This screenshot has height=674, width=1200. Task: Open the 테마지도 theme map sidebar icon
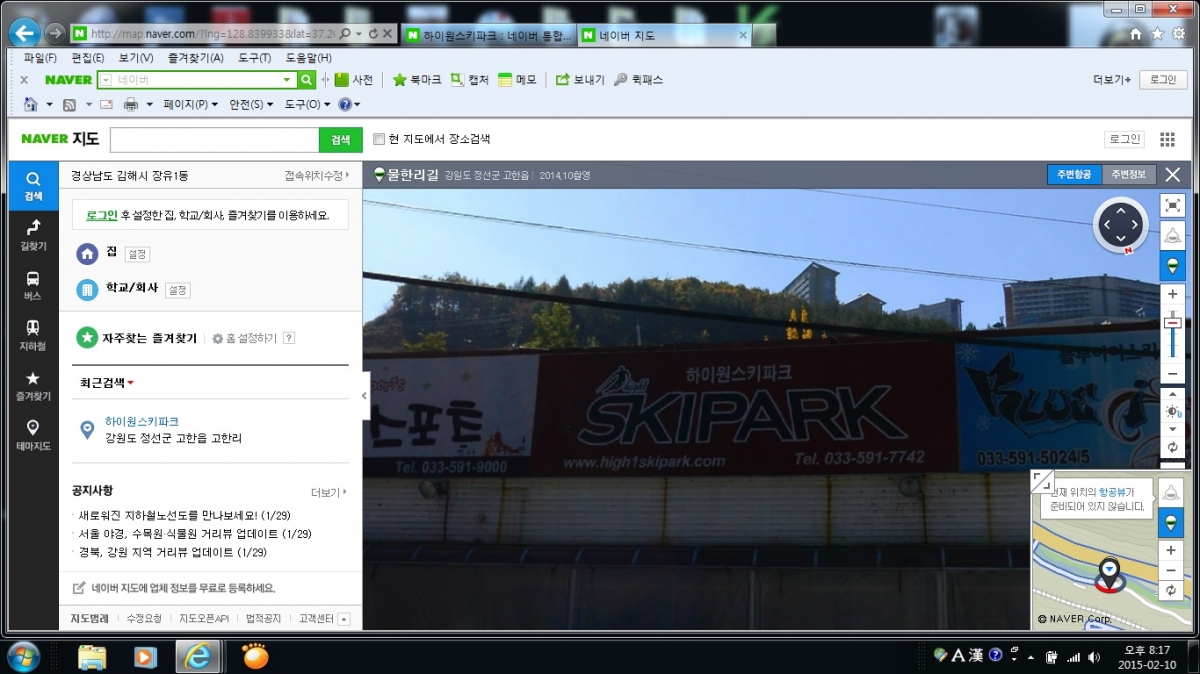(x=33, y=435)
